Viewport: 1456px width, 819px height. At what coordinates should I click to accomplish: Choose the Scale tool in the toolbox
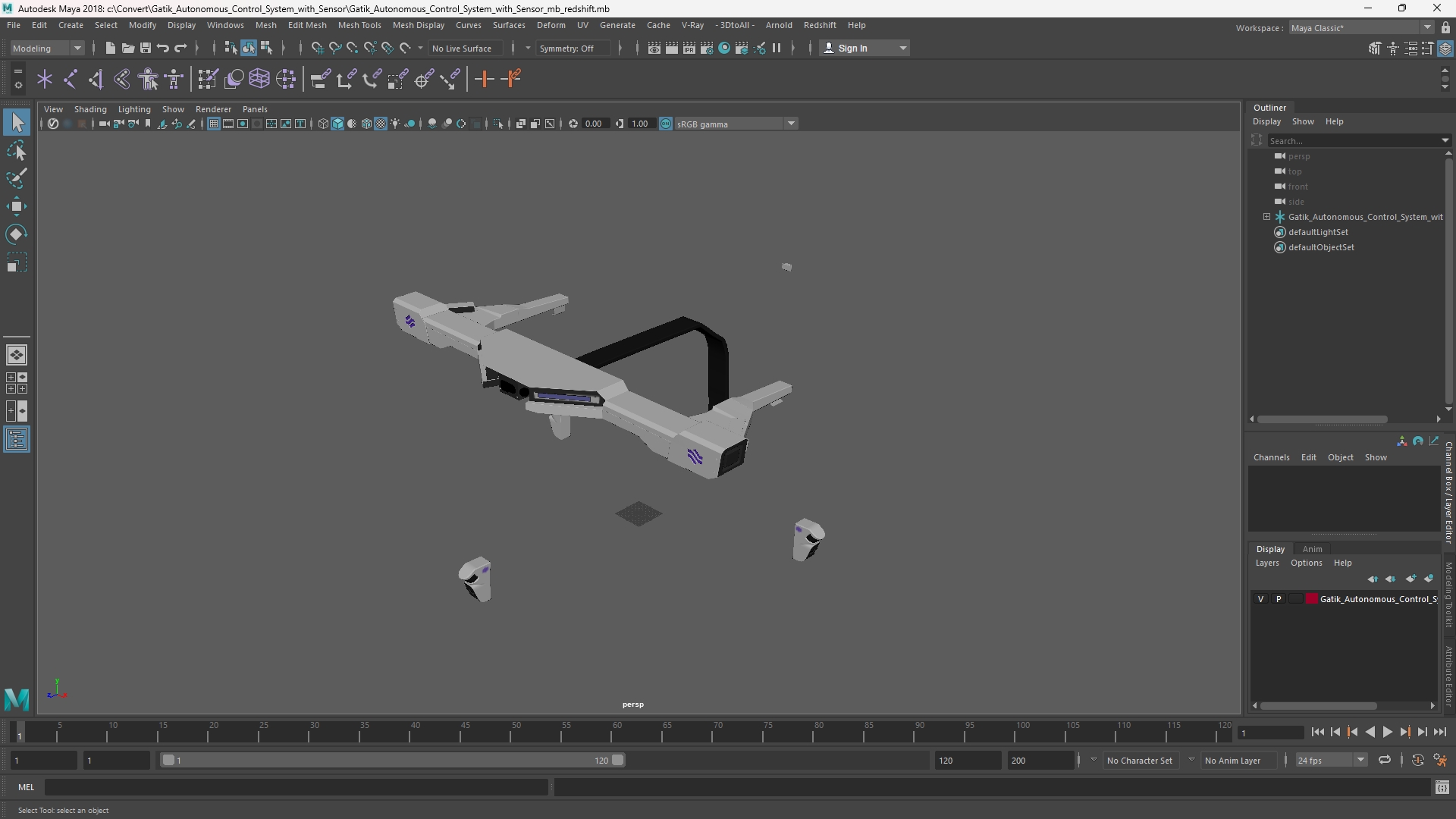tap(17, 262)
